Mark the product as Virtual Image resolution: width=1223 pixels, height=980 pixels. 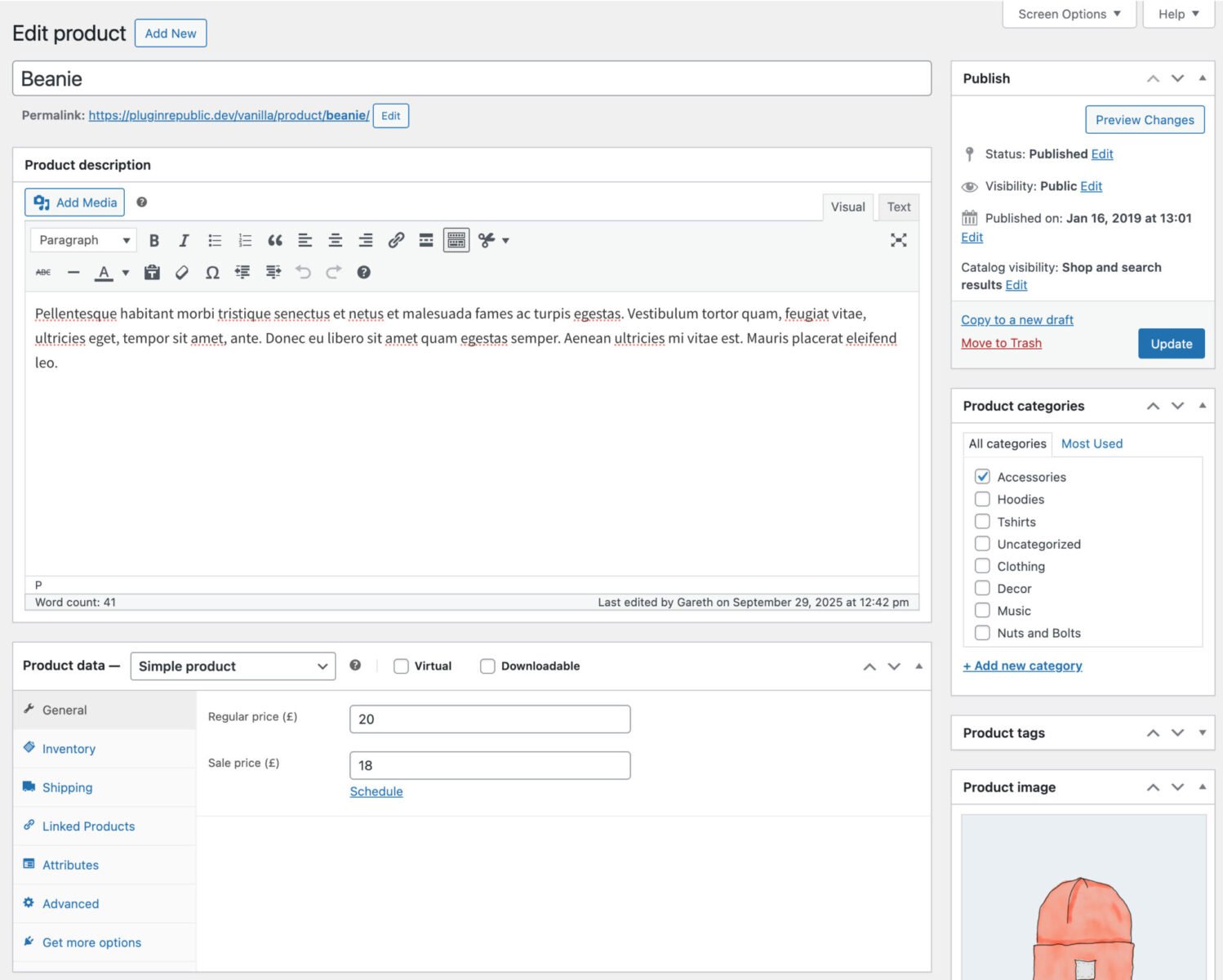(x=401, y=666)
